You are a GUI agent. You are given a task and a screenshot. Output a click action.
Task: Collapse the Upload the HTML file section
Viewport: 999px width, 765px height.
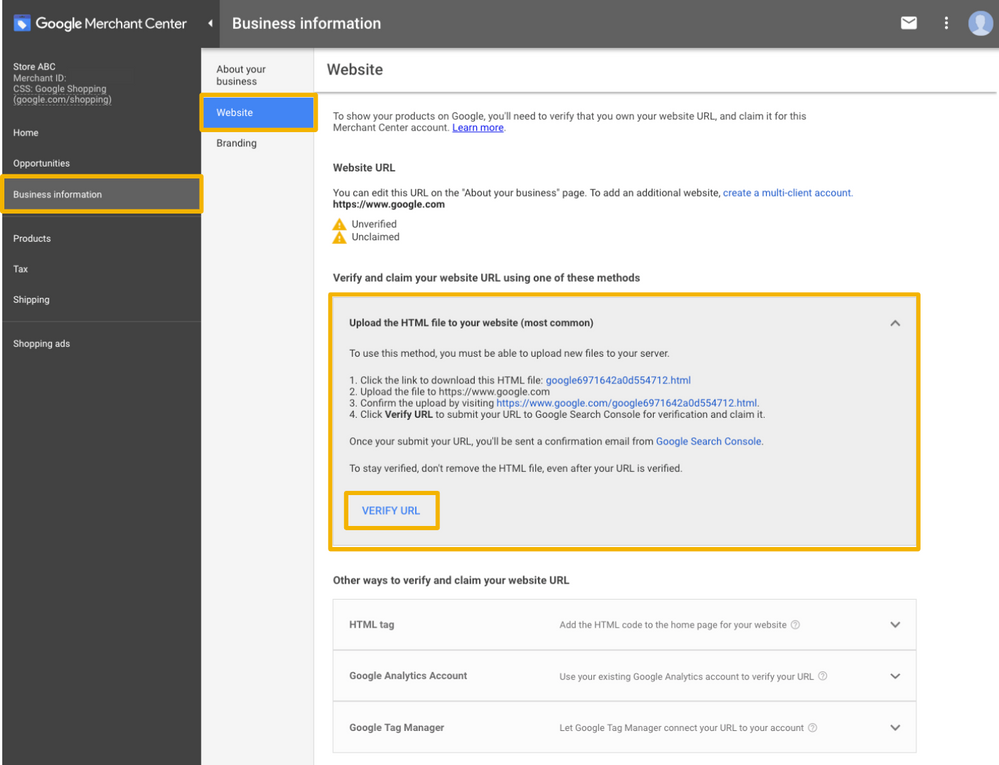[x=895, y=323]
